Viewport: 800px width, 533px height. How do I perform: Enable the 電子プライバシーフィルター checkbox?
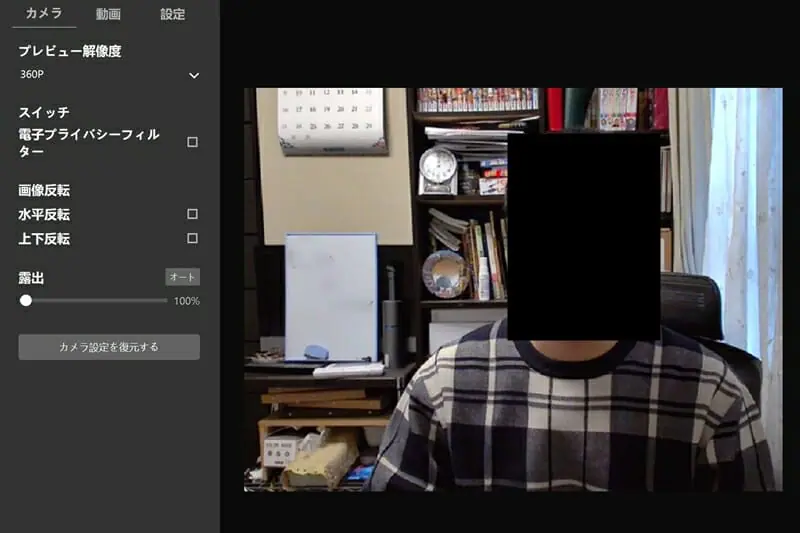[193, 142]
